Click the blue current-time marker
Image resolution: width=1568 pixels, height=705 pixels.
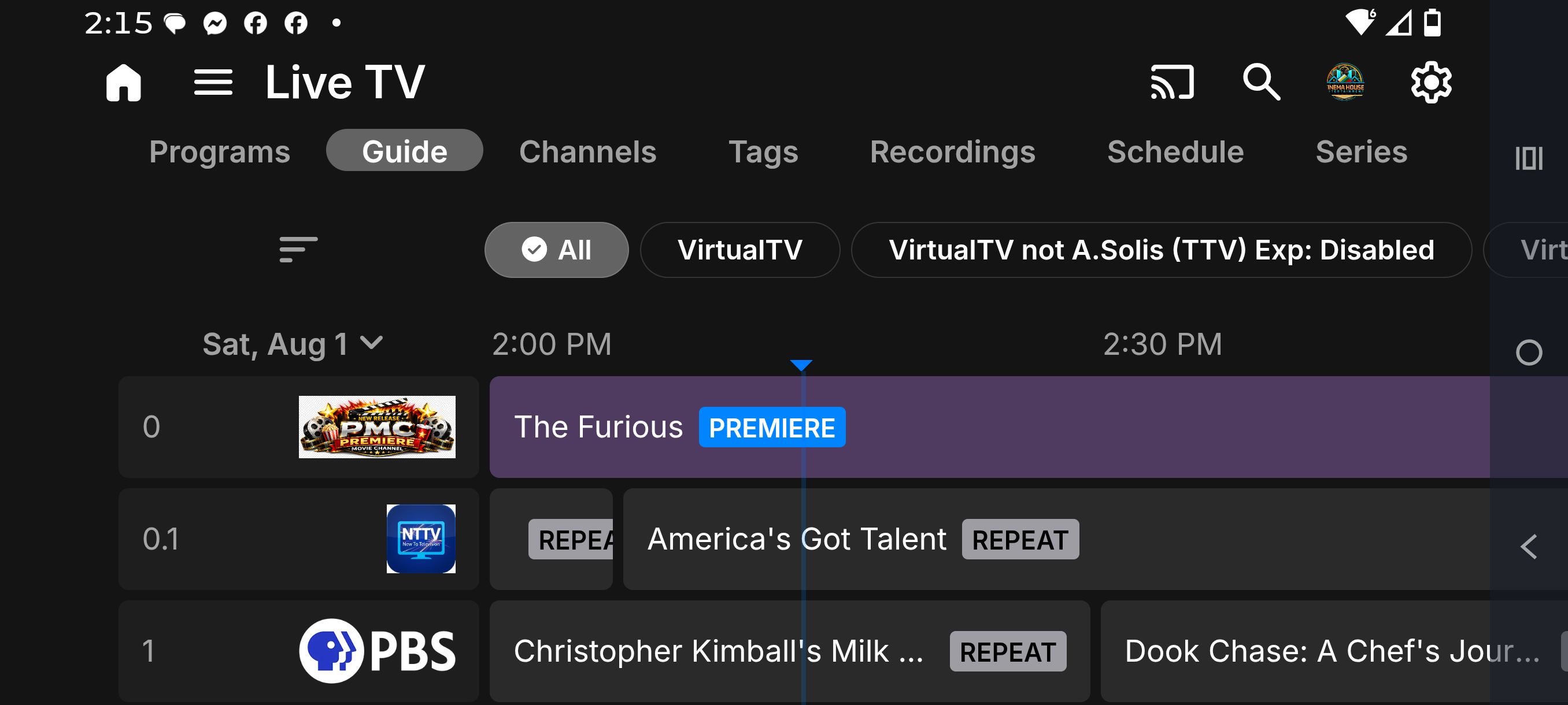[x=801, y=365]
